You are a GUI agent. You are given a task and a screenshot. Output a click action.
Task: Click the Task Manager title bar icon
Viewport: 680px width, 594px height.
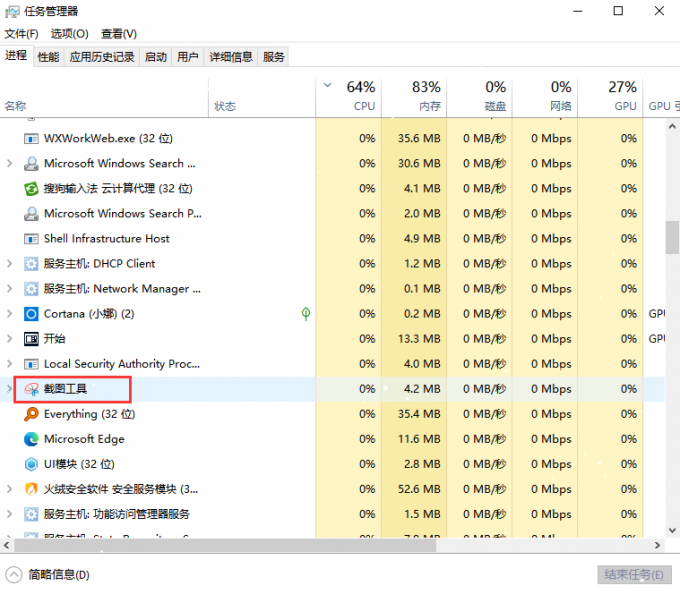tap(12, 11)
